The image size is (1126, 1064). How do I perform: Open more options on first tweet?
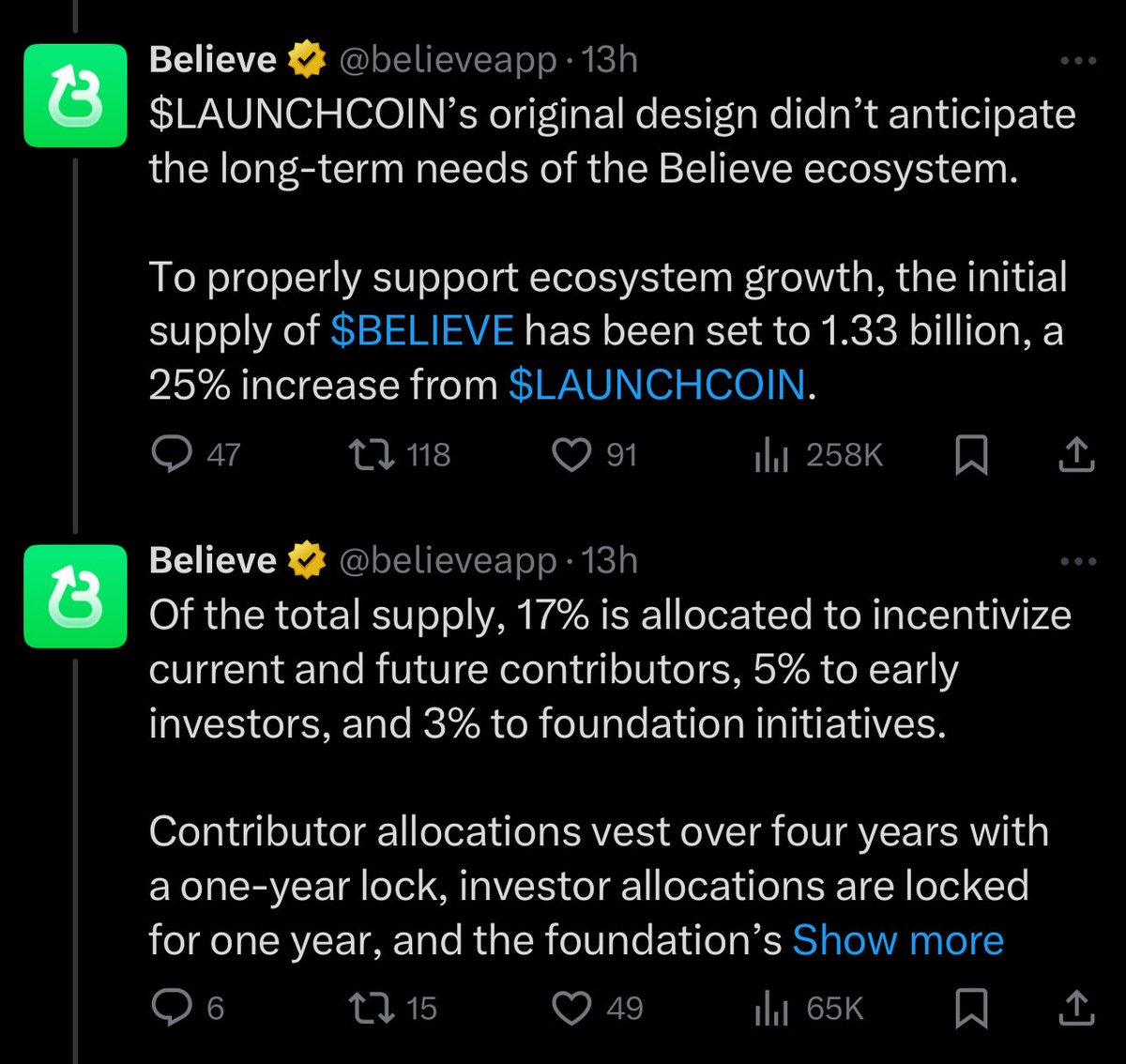pyautogui.click(x=1077, y=62)
